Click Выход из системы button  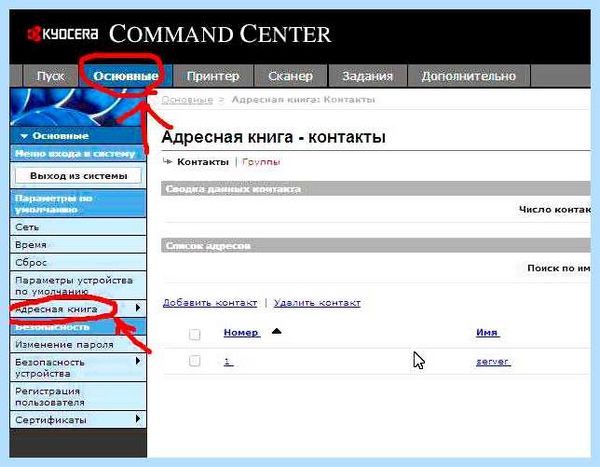click(78, 176)
